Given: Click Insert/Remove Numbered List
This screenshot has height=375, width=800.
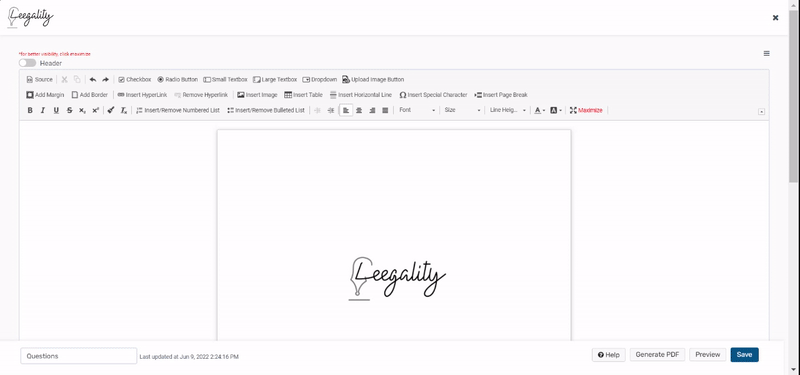Looking at the screenshot, I should (x=178, y=110).
